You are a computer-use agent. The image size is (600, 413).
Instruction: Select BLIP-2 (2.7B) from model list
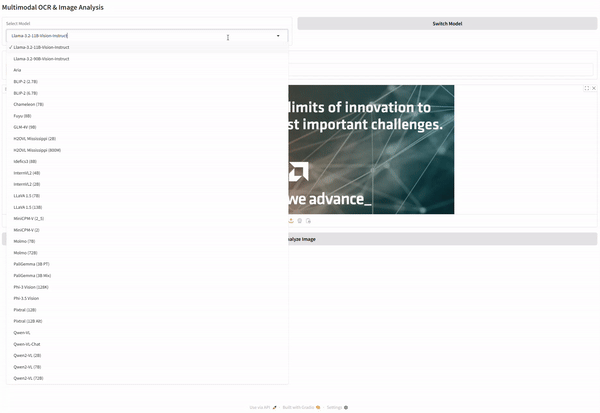pos(26,82)
